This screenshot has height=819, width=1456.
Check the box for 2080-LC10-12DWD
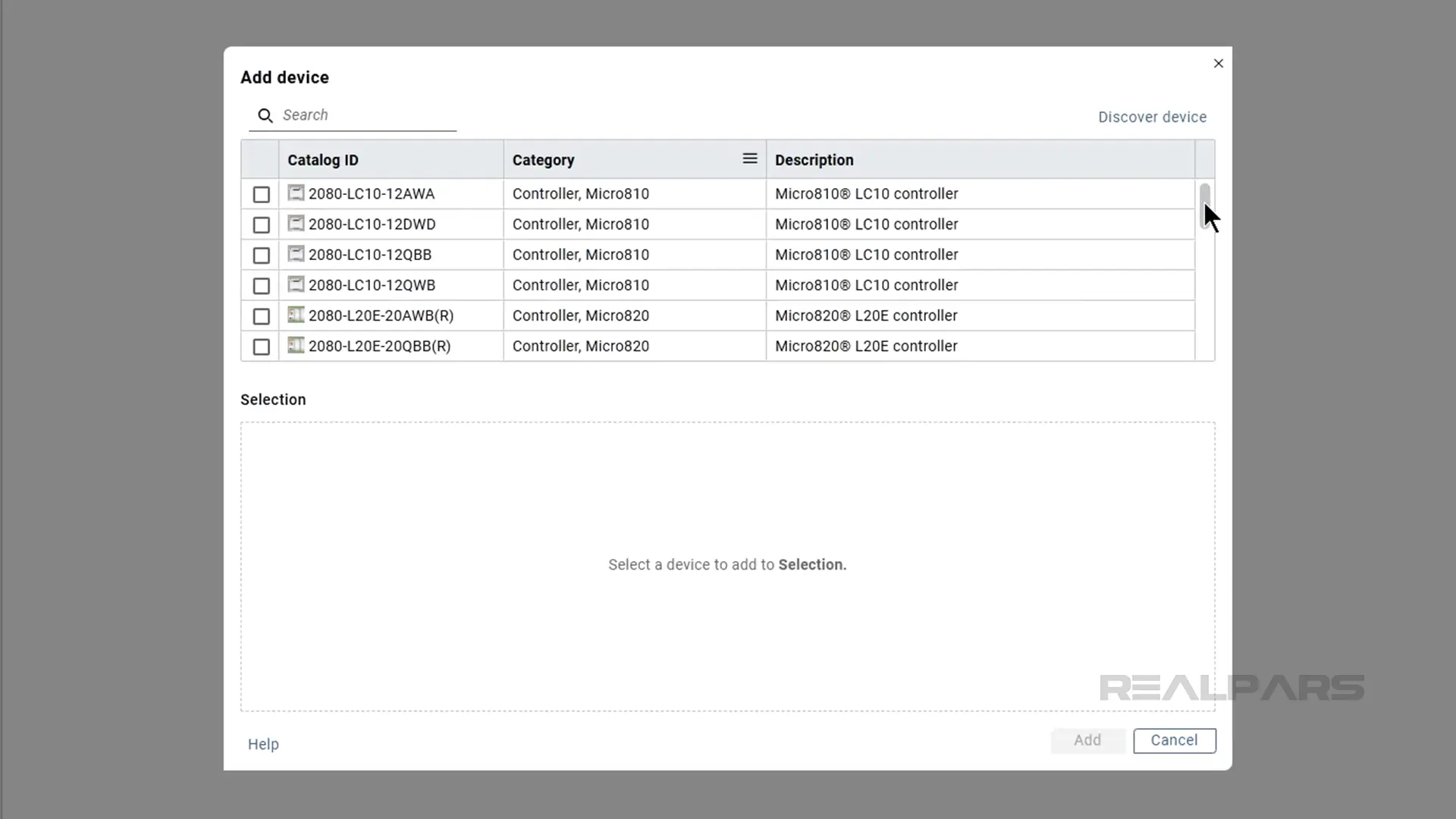pyautogui.click(x=261, y=225)
